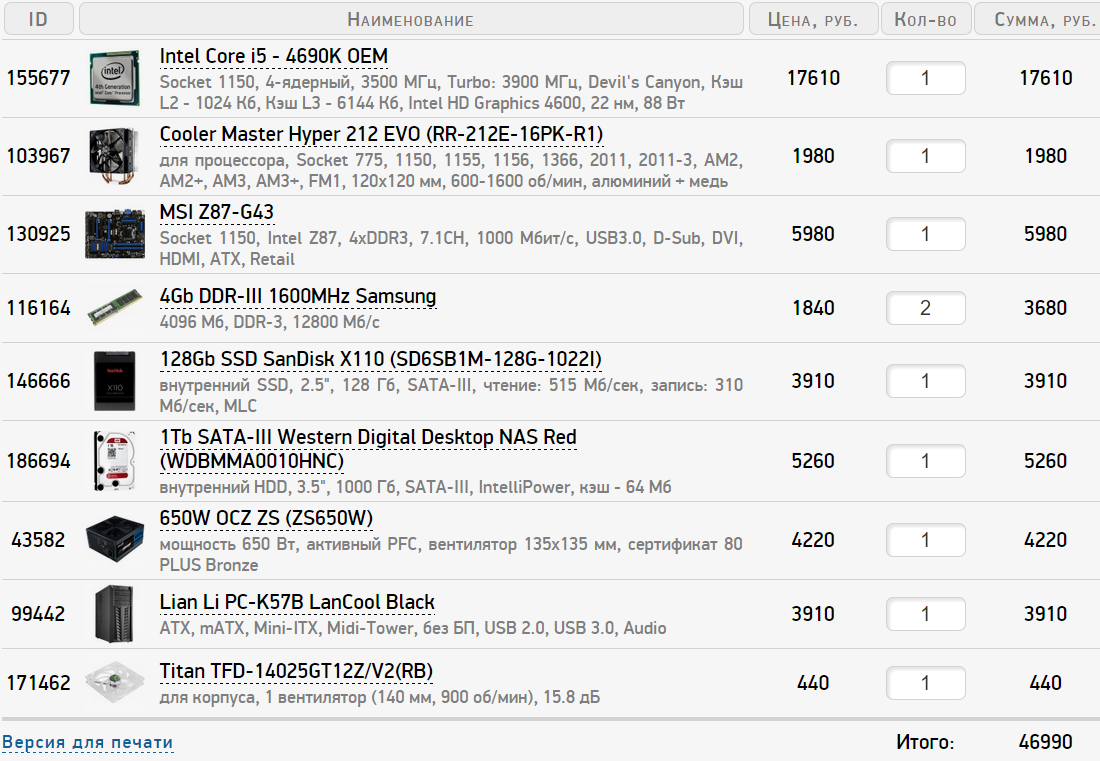Open the MSI Z87-G43 product link
The height and width of the screenshot is (761, 1100).
tap(217, 212)
